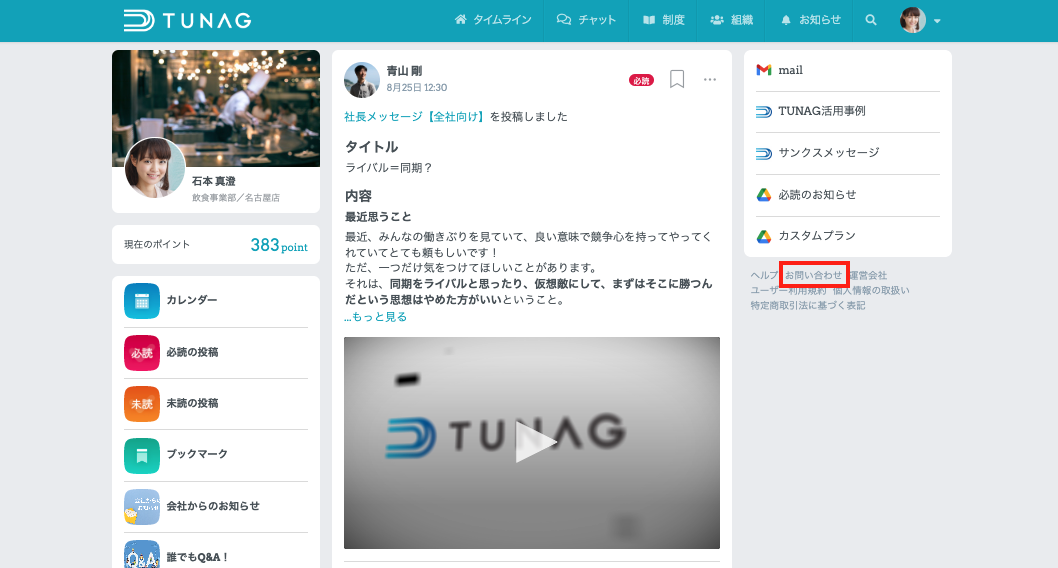Click the search magnifier icon

tap(871, 20)
